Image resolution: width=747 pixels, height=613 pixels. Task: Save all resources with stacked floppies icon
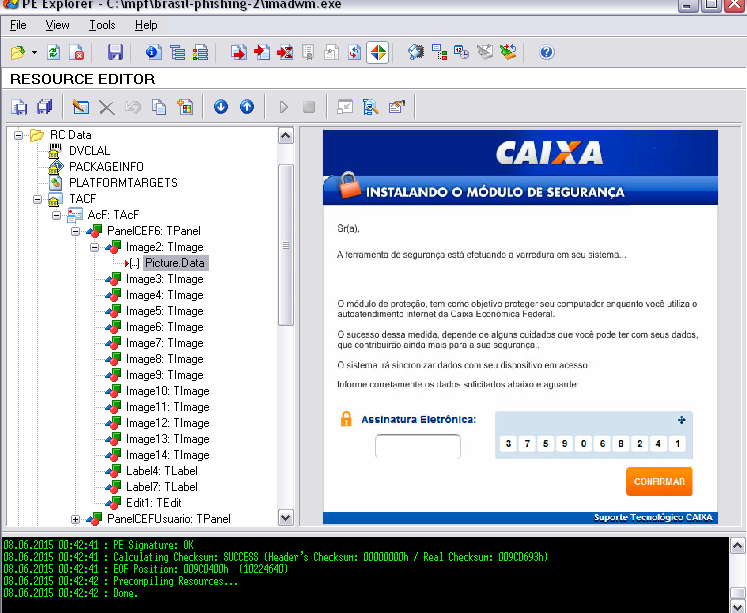click(x=45, y=107)
